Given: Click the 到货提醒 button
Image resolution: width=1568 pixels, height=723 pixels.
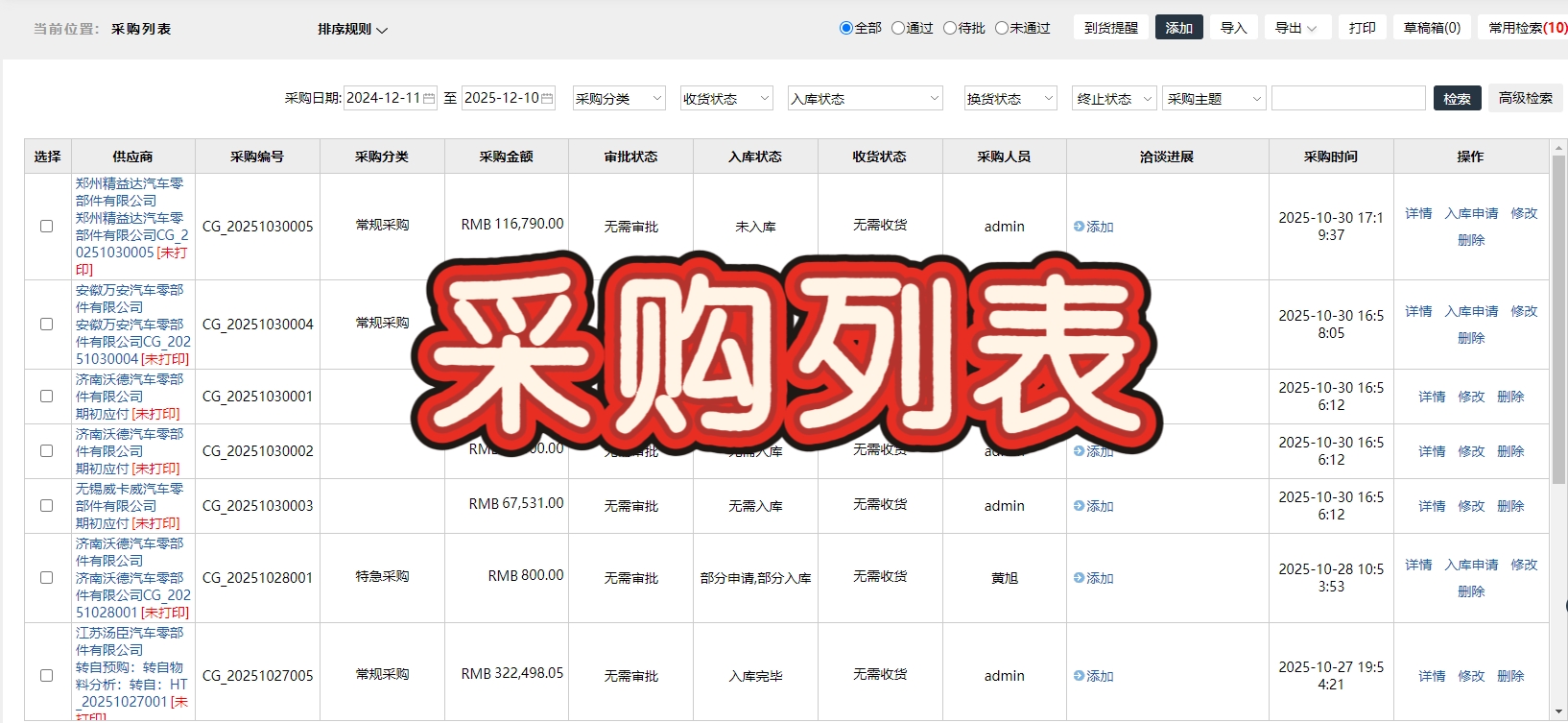Looking at the screenshot, I should [x=1111, y=28].
